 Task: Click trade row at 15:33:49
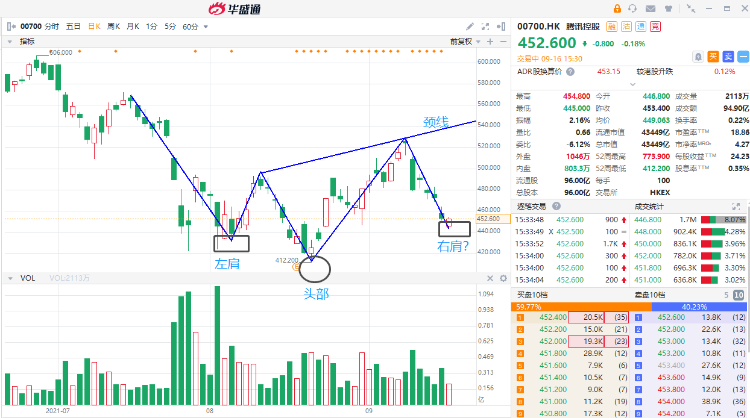571,231
